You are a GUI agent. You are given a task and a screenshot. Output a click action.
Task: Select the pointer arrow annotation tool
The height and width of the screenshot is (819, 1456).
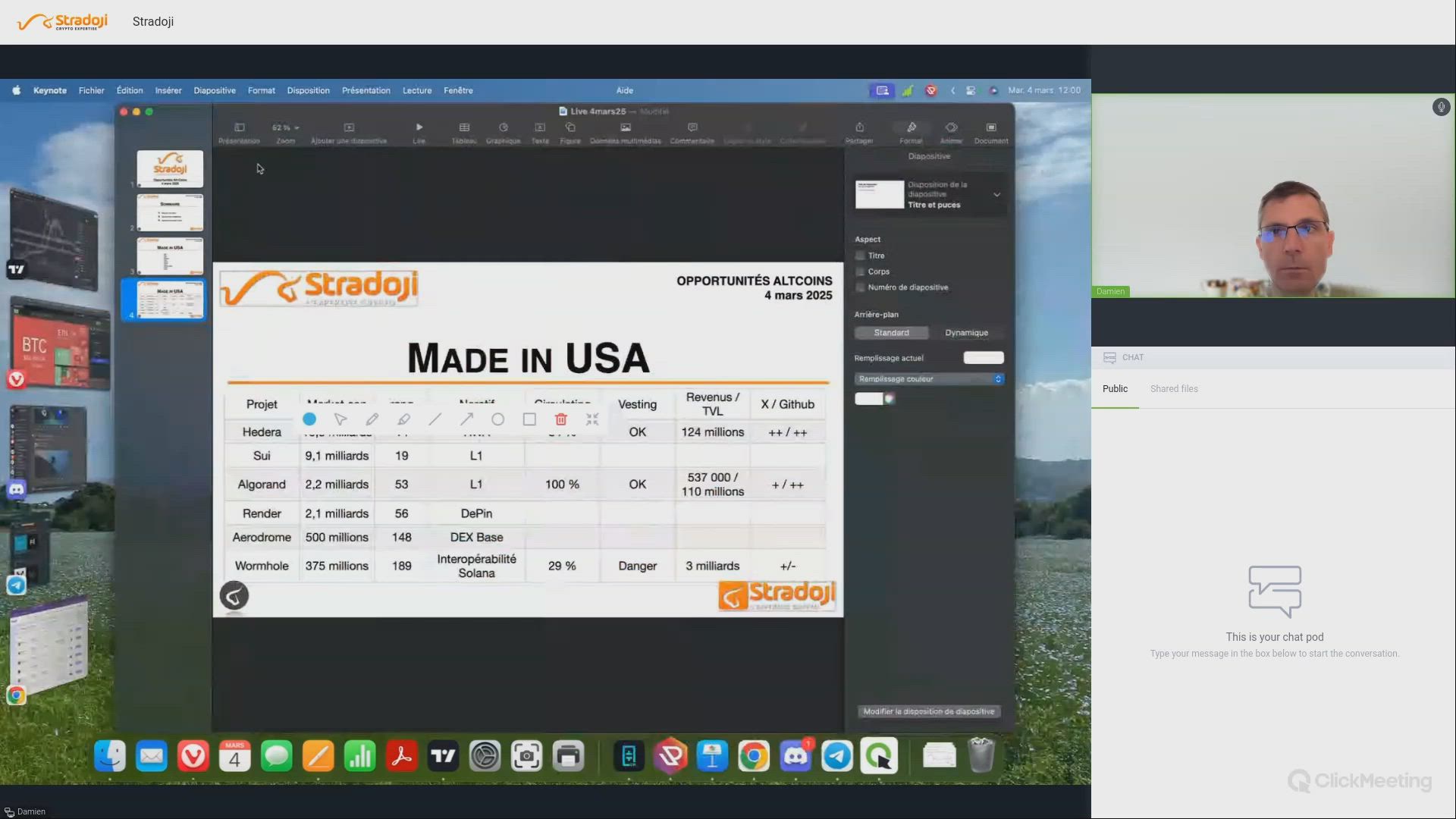tap(340, 419)
